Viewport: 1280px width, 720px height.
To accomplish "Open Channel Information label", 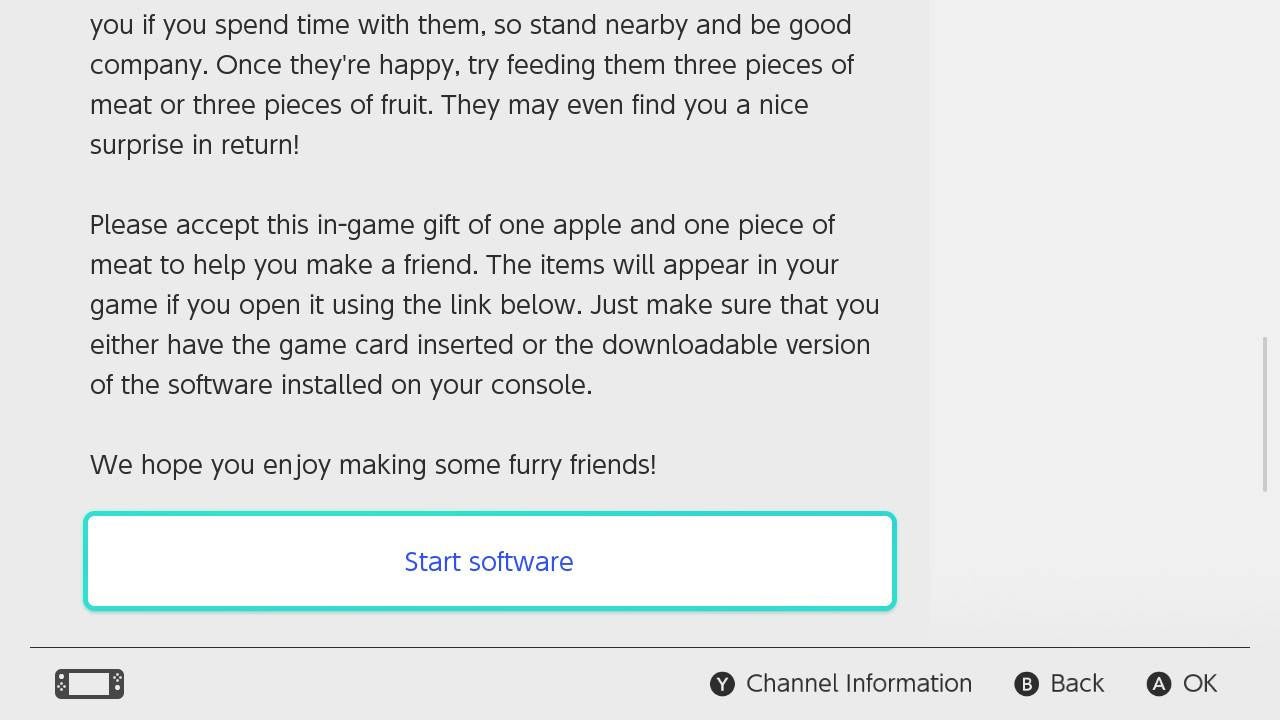I will (859, 683).
